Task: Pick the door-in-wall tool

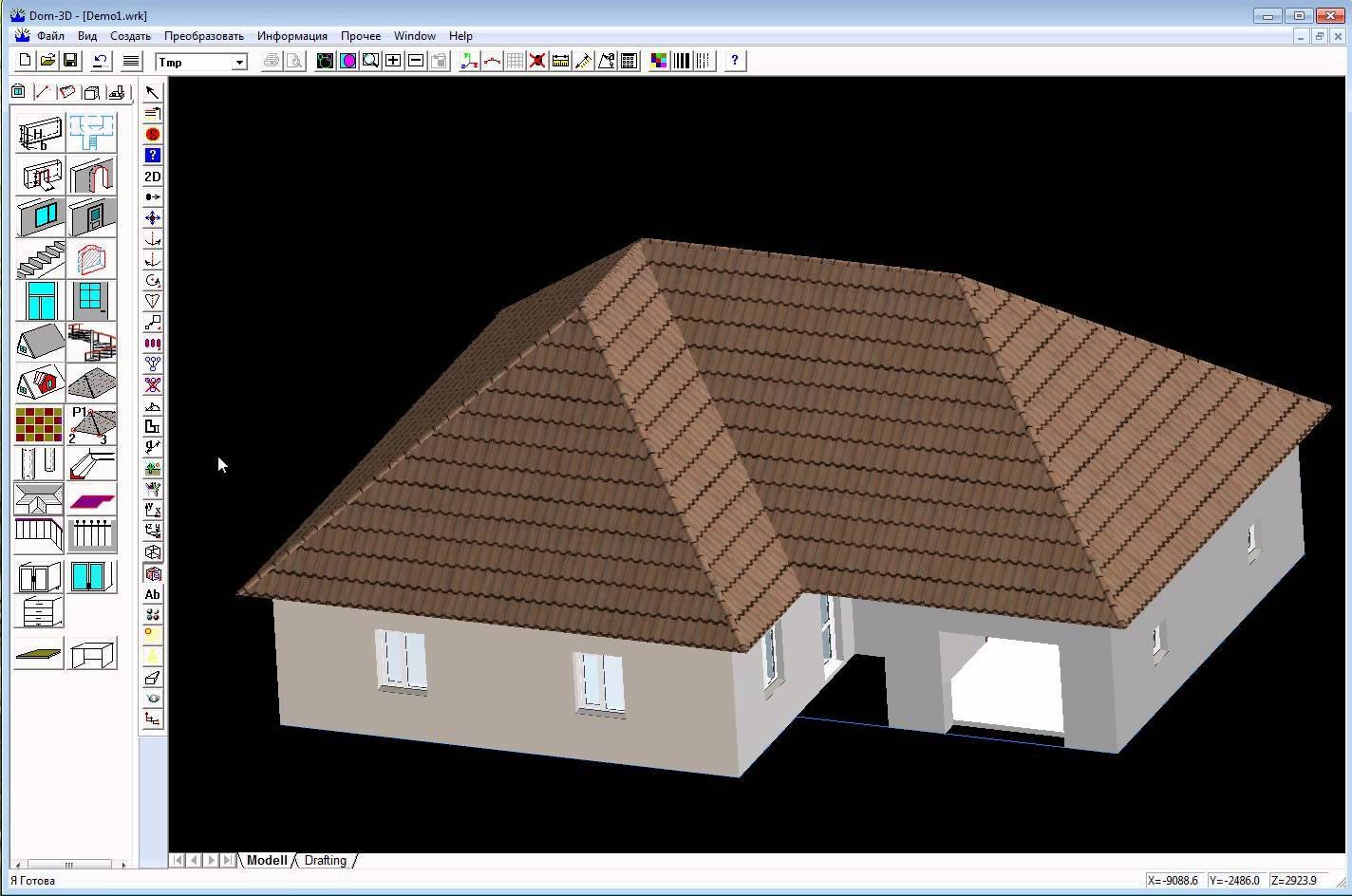Action: tap(92, 217)
